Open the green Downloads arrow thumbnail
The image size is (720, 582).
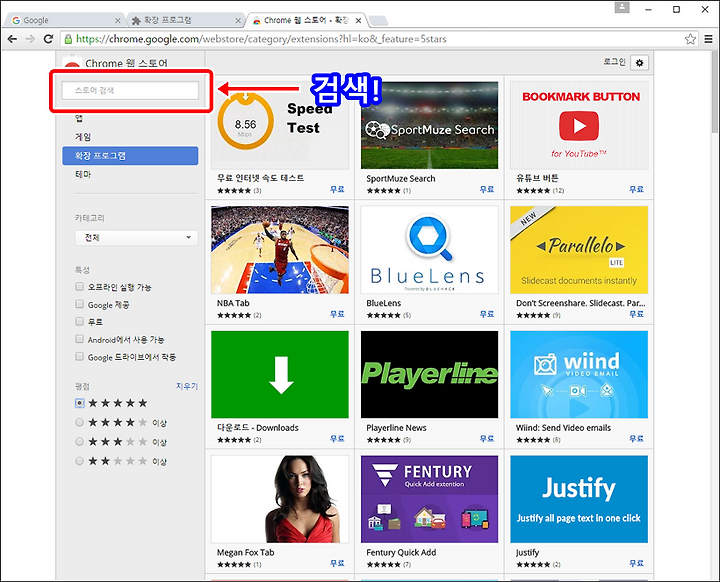(x=280, y=374)
